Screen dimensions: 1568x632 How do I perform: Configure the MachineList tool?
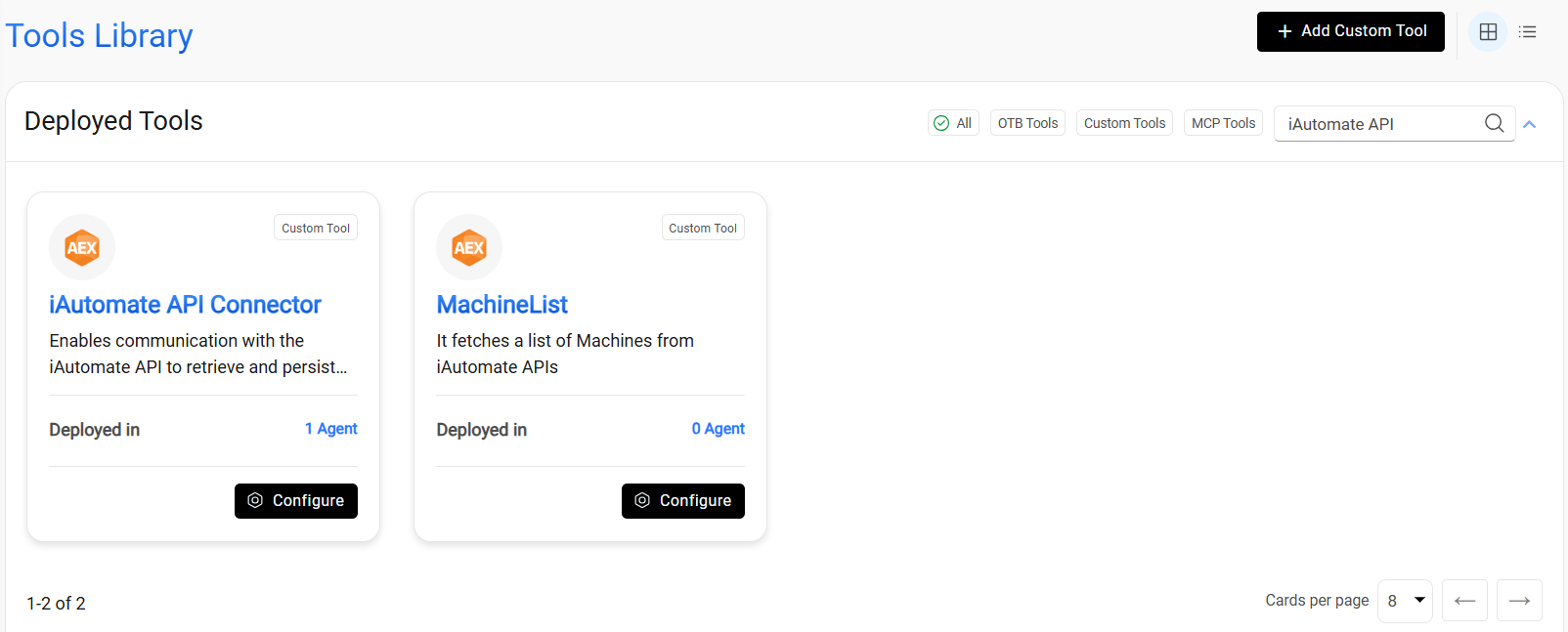[683, 501]
